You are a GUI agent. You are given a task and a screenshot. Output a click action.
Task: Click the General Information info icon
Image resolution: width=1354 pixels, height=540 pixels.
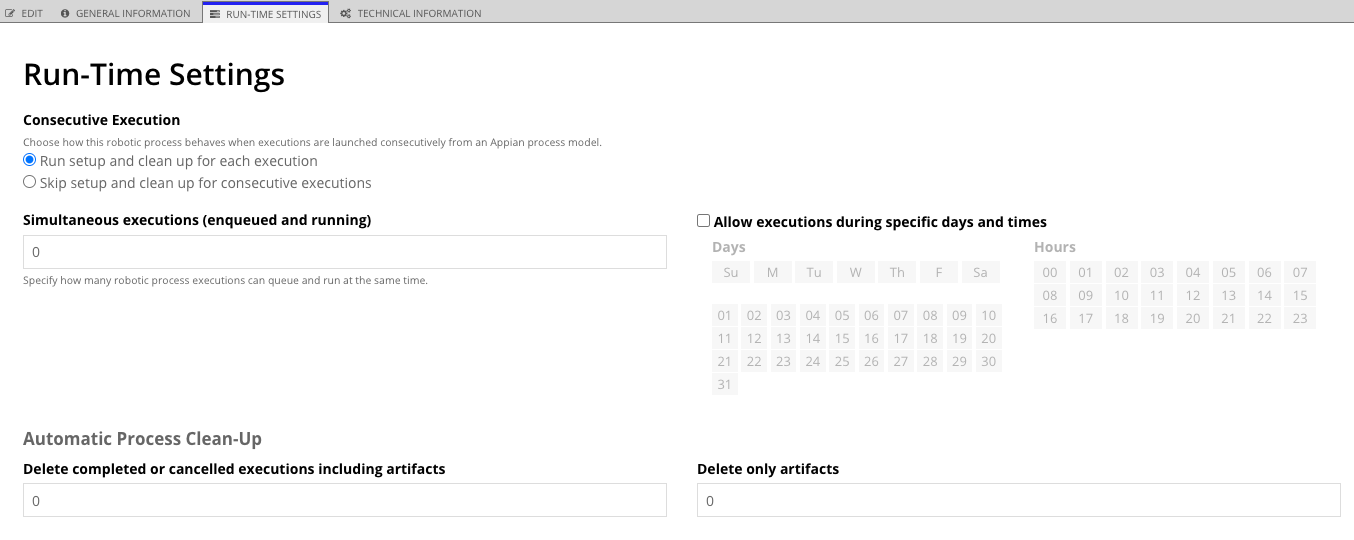(66, 14)
